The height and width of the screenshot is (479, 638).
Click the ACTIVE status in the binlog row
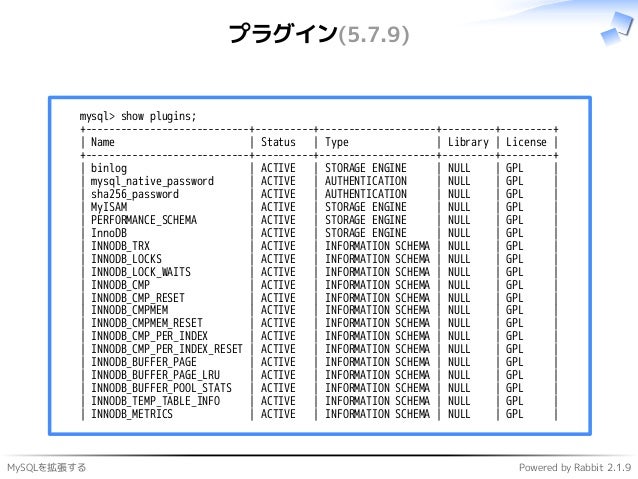pyautogui.click(x=278, y=168)
